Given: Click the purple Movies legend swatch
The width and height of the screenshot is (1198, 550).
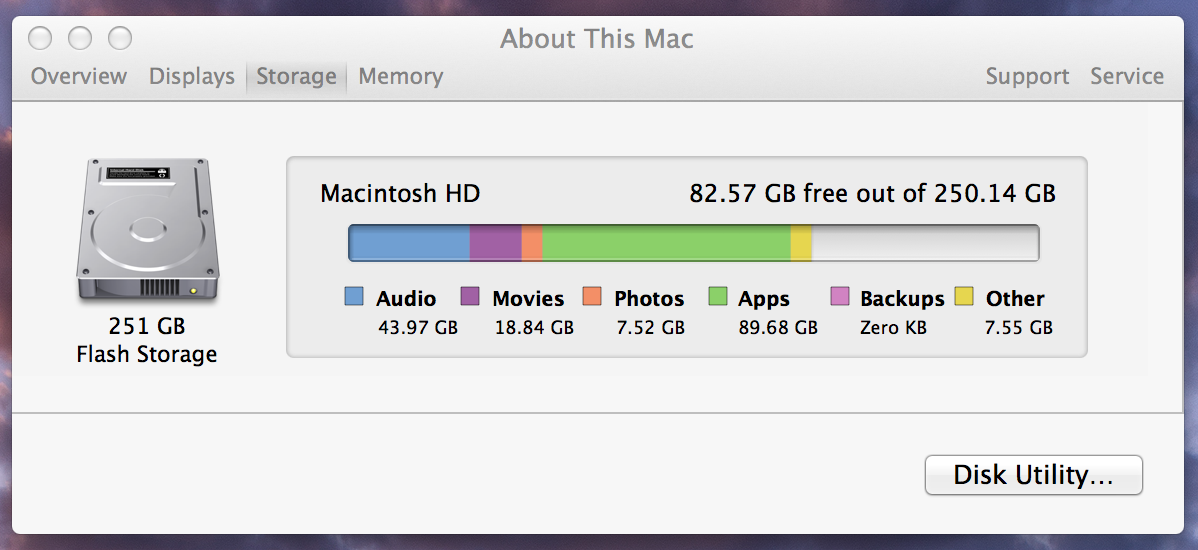Looking at the screenshot, I should point(470,296).
